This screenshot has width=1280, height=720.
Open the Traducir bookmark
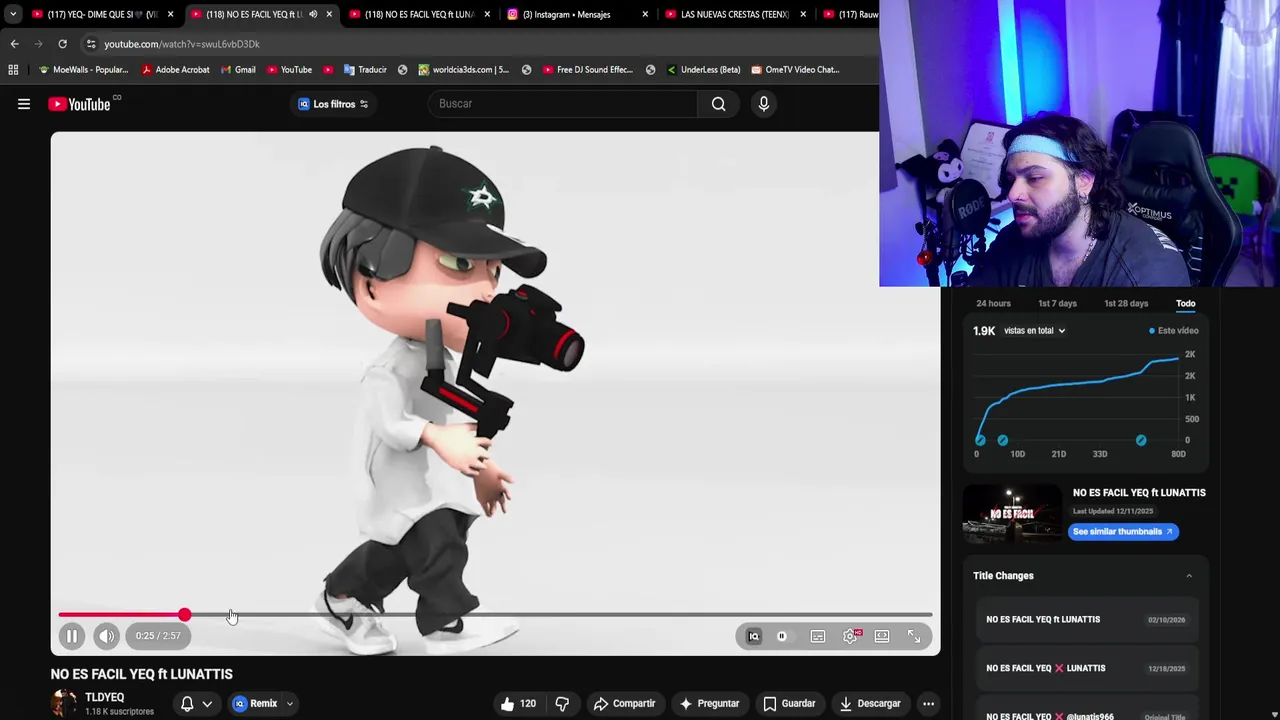365,70
